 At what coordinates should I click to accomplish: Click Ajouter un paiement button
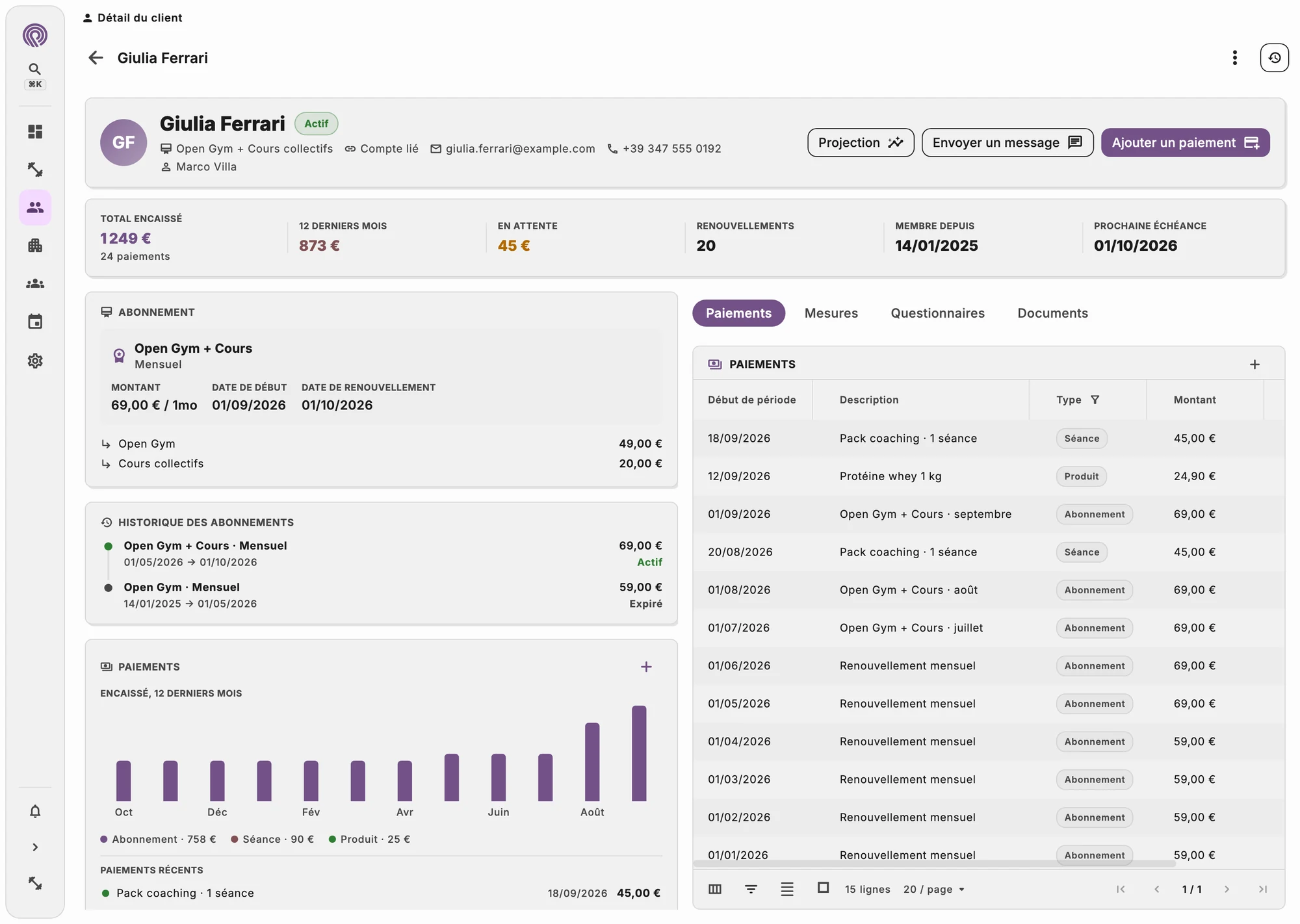coord(1185,142)
